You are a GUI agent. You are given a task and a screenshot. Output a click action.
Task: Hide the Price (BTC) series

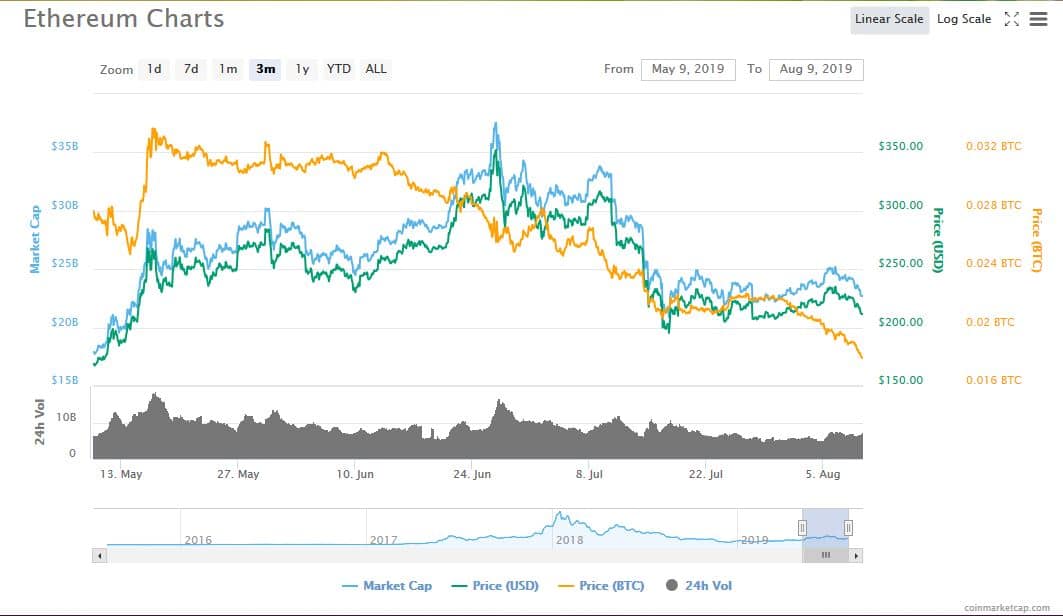click(601, 585)
